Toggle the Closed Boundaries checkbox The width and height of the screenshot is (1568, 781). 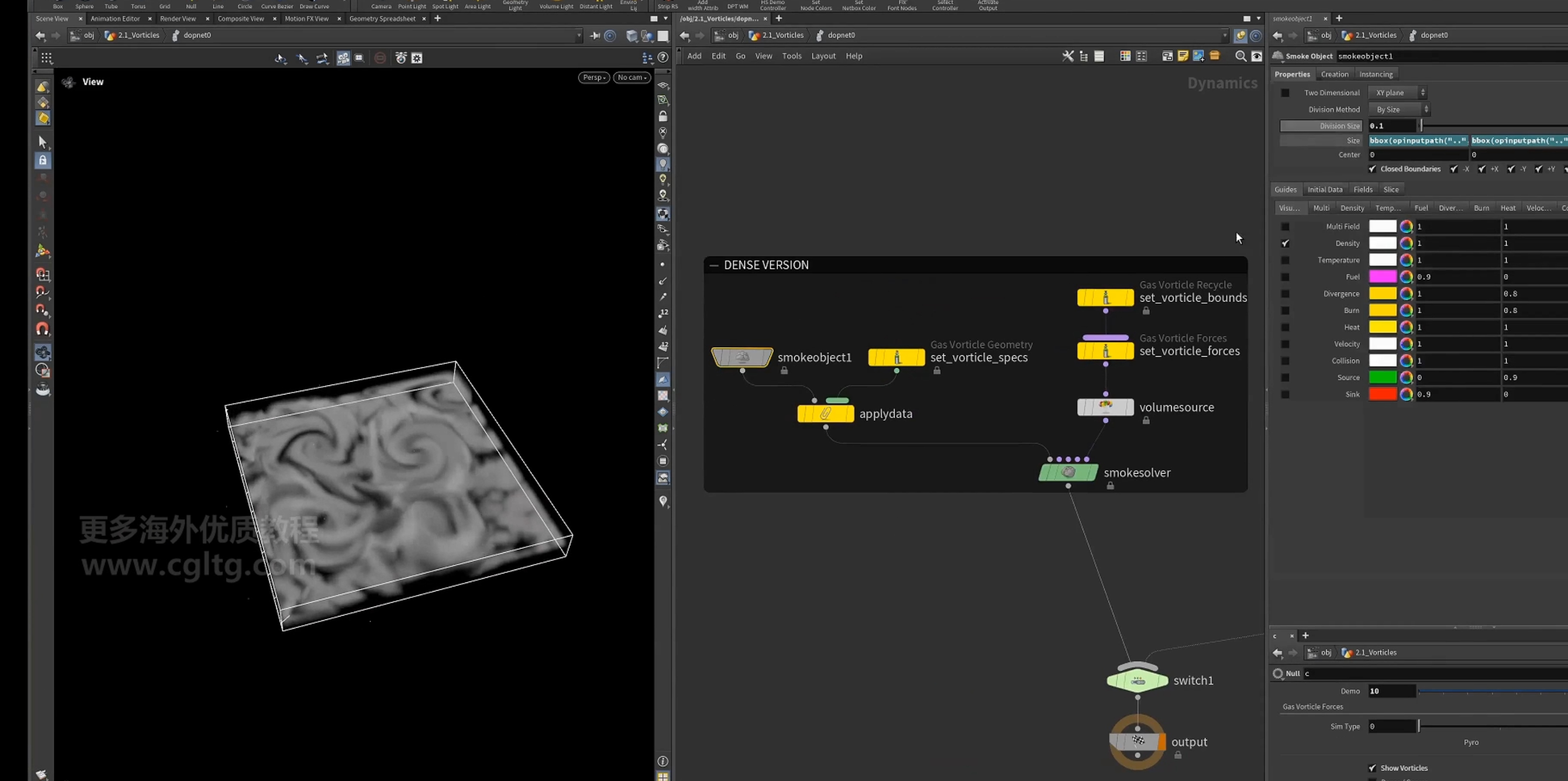(1372, 169)
